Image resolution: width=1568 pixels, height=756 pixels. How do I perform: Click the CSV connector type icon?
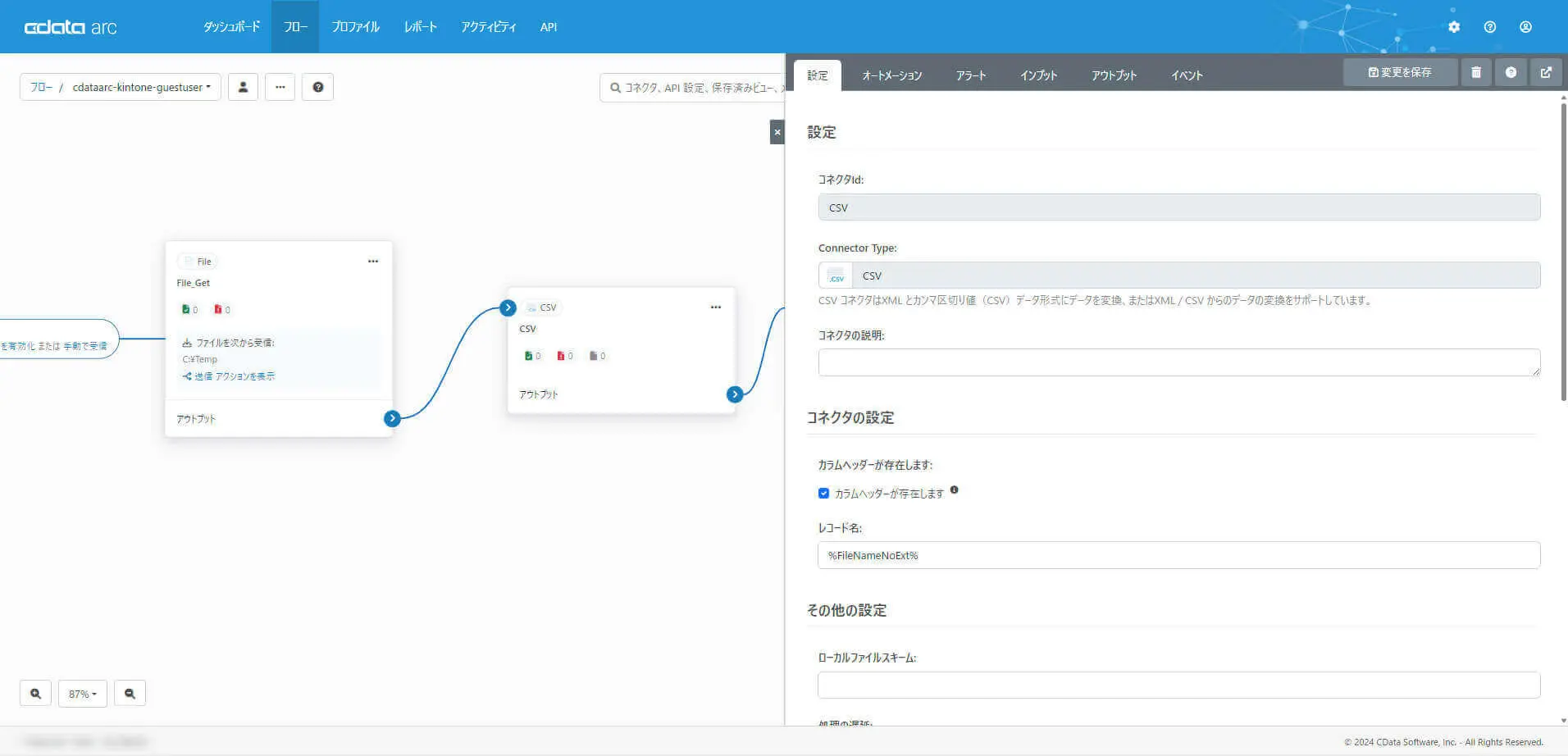point(836,276)
